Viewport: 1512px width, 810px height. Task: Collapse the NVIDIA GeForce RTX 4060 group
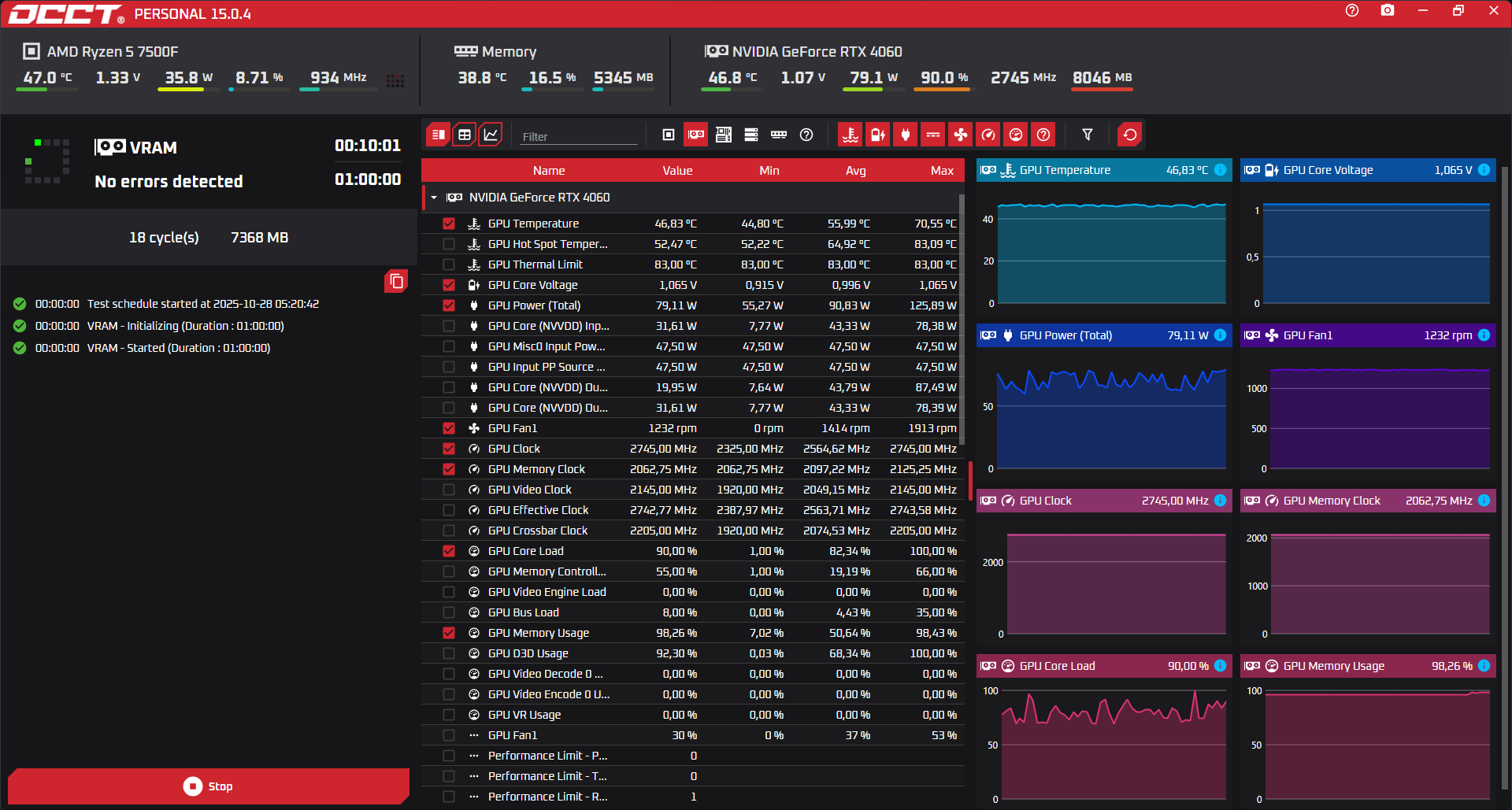click(434, 198)
